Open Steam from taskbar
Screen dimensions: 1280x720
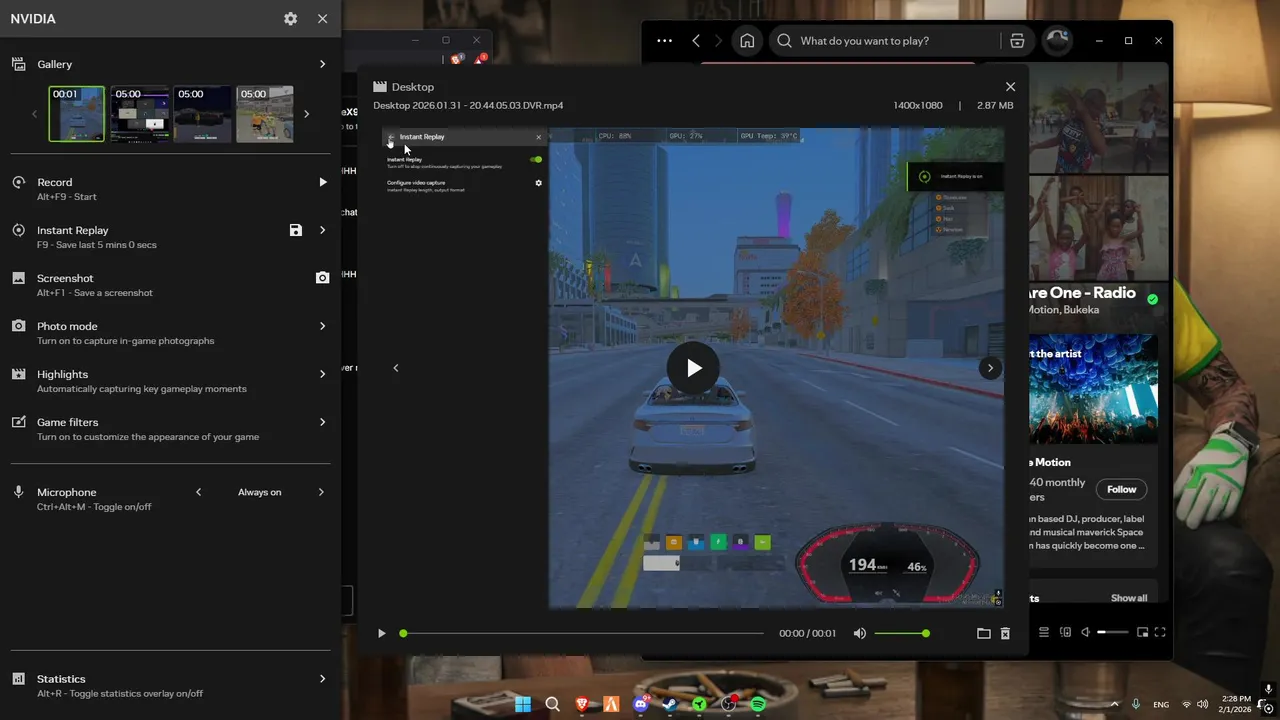pos(670,704)
